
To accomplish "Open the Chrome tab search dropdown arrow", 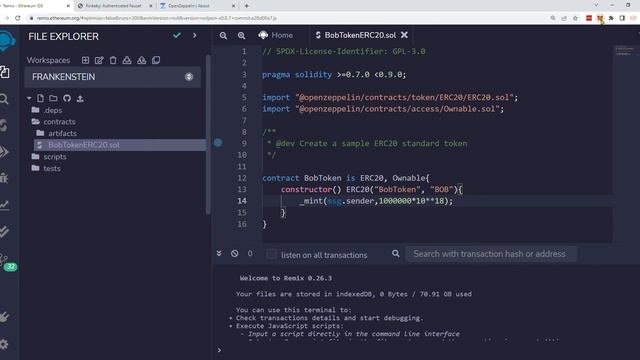I will click(x=596, y=5).
